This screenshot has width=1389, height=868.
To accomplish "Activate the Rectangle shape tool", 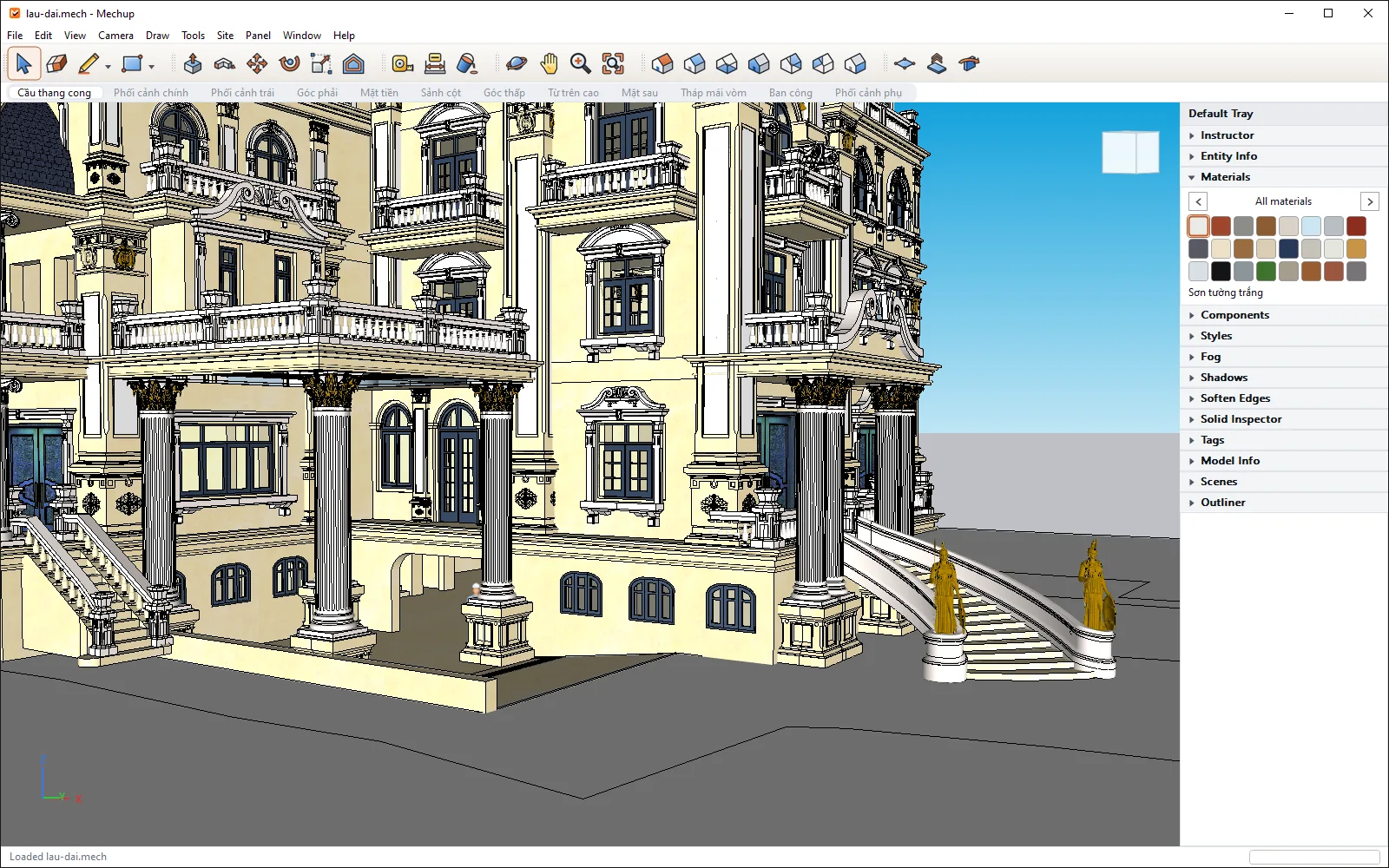I will coord(132,63).
